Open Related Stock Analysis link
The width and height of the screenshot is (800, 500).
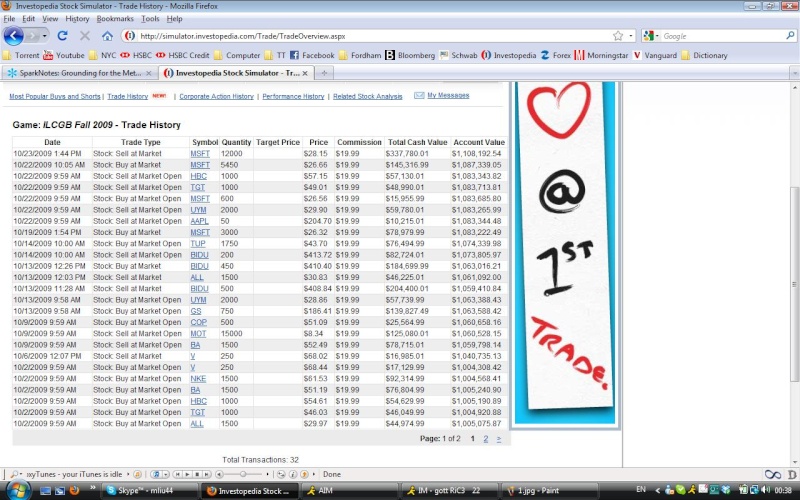(x=367, y=96)
